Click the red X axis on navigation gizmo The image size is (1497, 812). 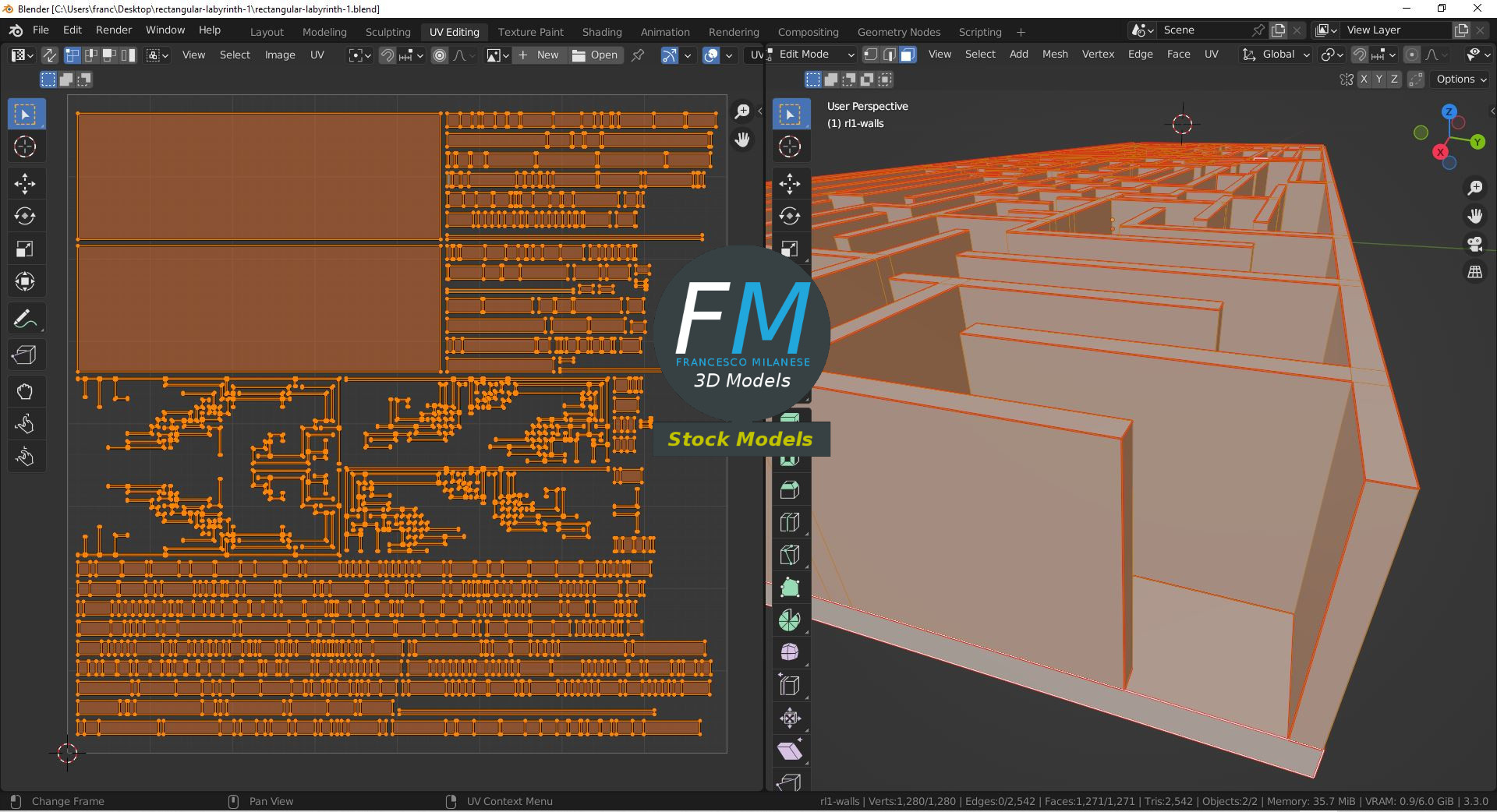pos(1440,152)
